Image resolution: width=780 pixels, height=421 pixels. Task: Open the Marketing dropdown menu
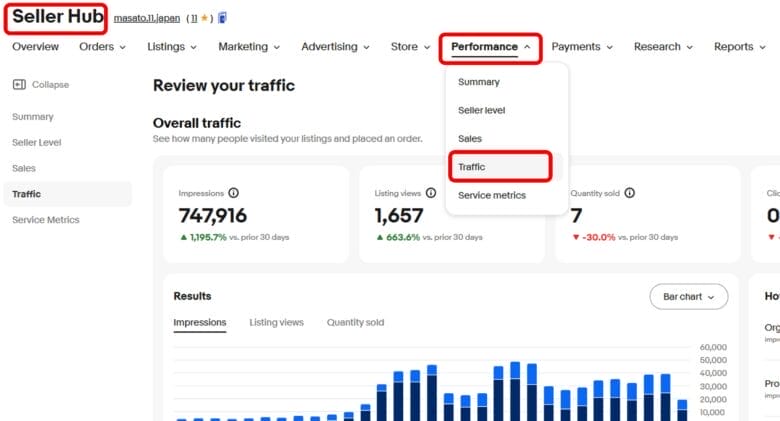249,47
